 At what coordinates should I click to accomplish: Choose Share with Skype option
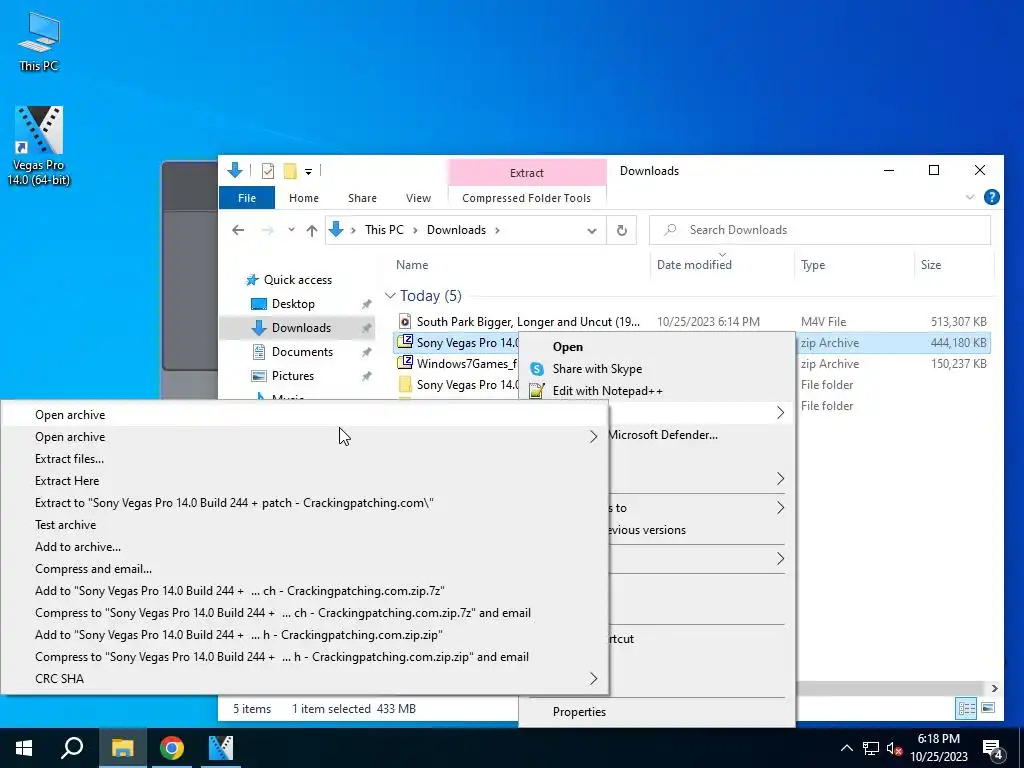point(657,369)
